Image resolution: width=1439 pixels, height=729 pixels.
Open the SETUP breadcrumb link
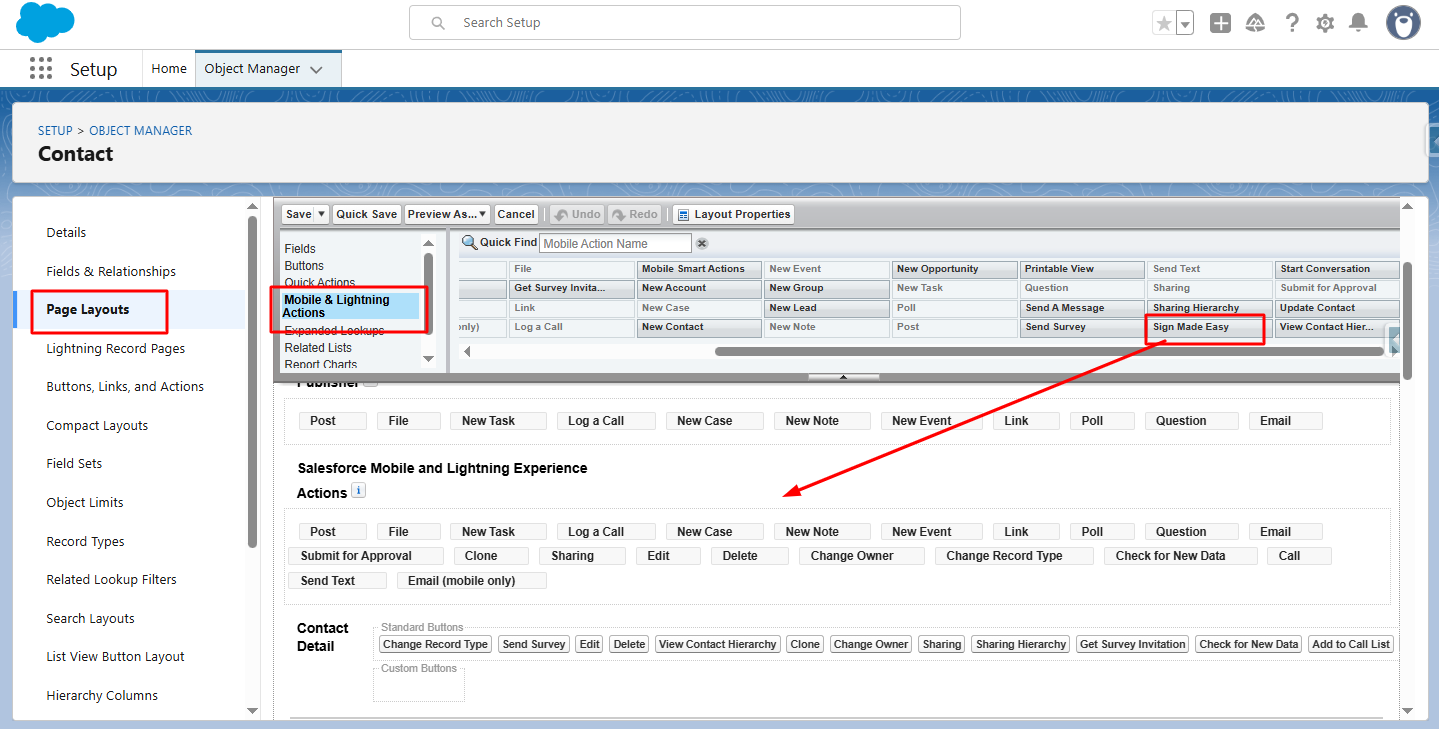point(55,130)
